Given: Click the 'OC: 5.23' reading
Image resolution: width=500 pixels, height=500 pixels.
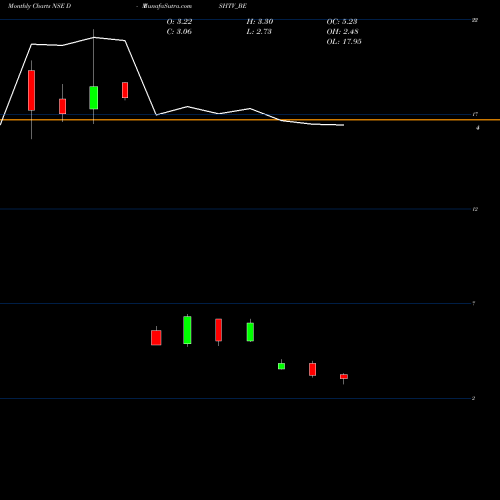Looking at the screenshot, I should tap(342, 22).
